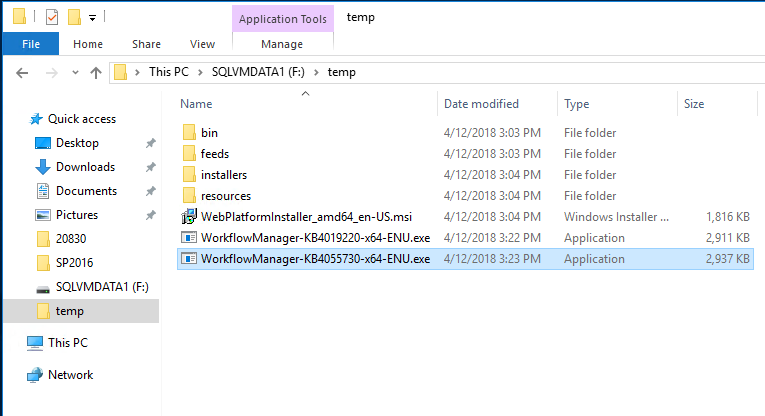Image resolution: width=765 pixels, height=416 pixels.
Task: Click the 4/12/2018 3:22 PM date cell
Action: (x=492, y=238)
